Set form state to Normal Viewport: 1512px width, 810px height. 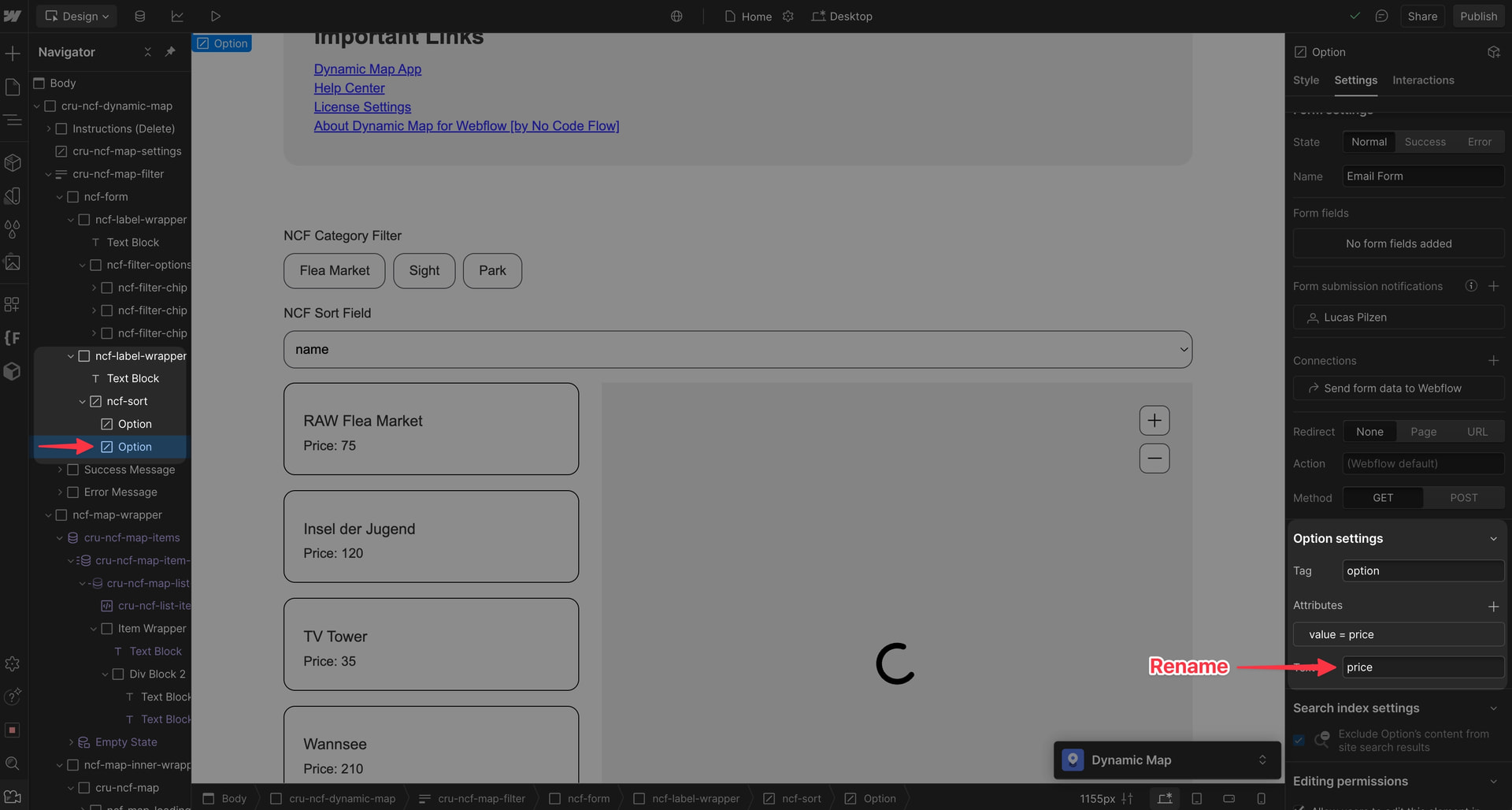[x=1369, y=142]
